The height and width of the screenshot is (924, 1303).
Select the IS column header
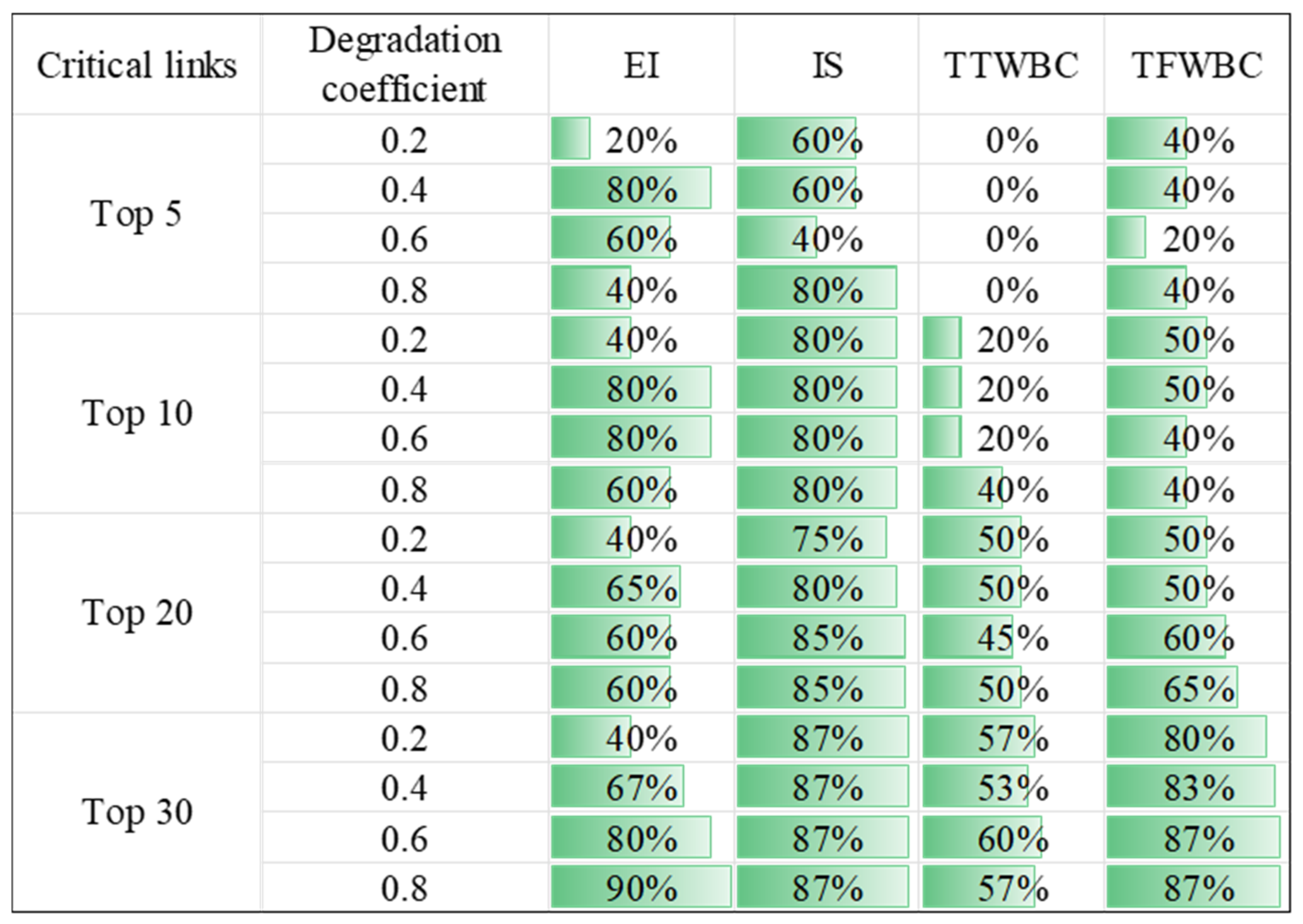click(x=826, y=65)
